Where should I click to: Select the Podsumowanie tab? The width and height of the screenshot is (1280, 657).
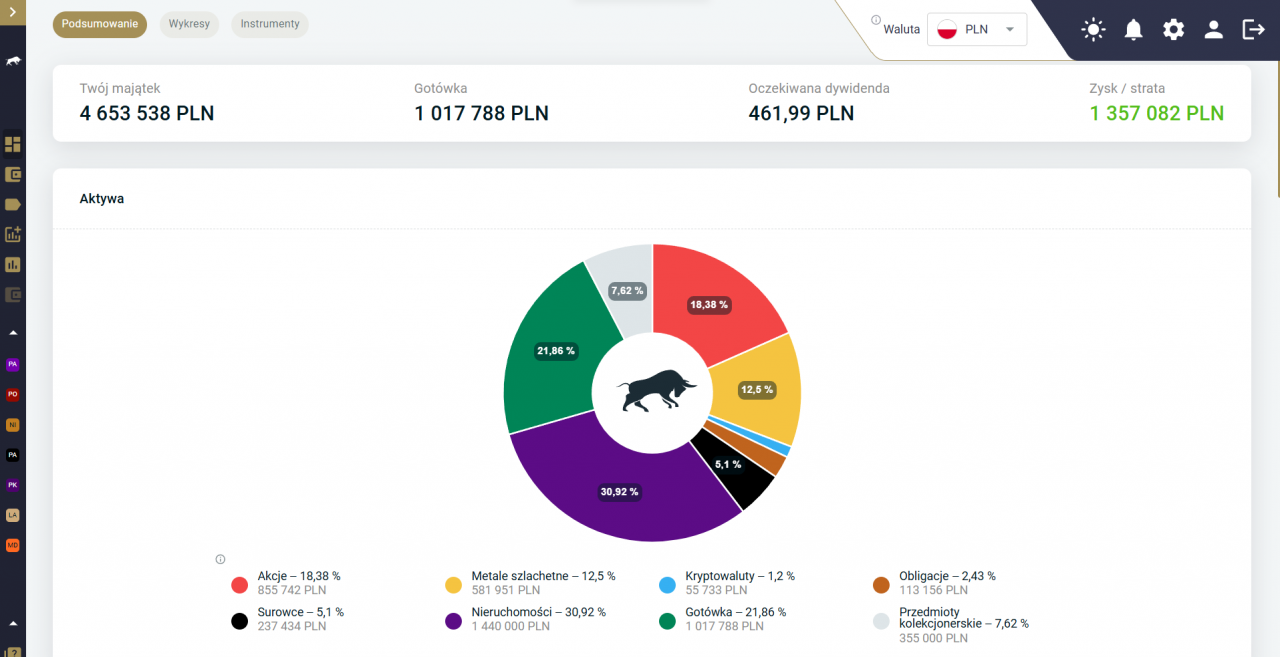tap(100, 24)
